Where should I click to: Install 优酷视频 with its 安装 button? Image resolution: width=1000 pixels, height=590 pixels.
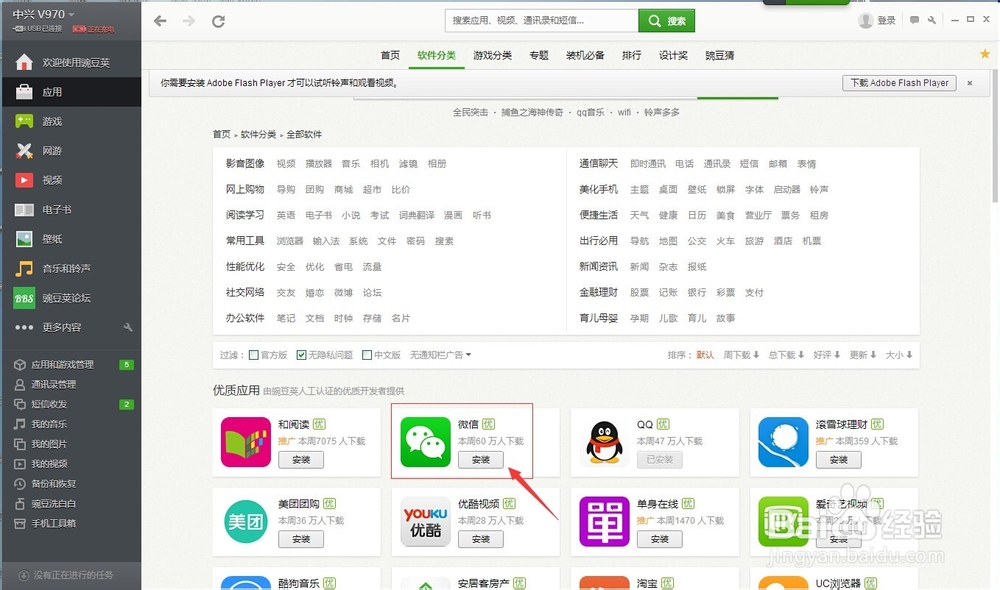click(x=480, y=539)
